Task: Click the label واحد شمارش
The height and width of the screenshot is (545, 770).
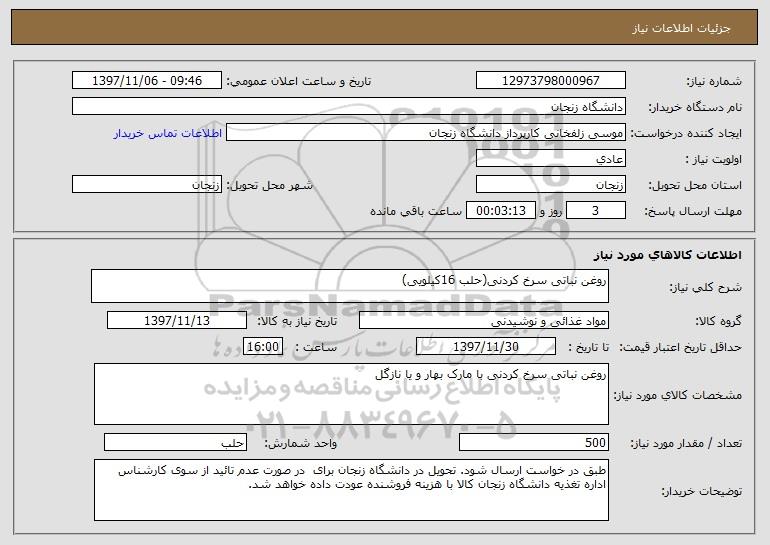Action: coord(301,443)
